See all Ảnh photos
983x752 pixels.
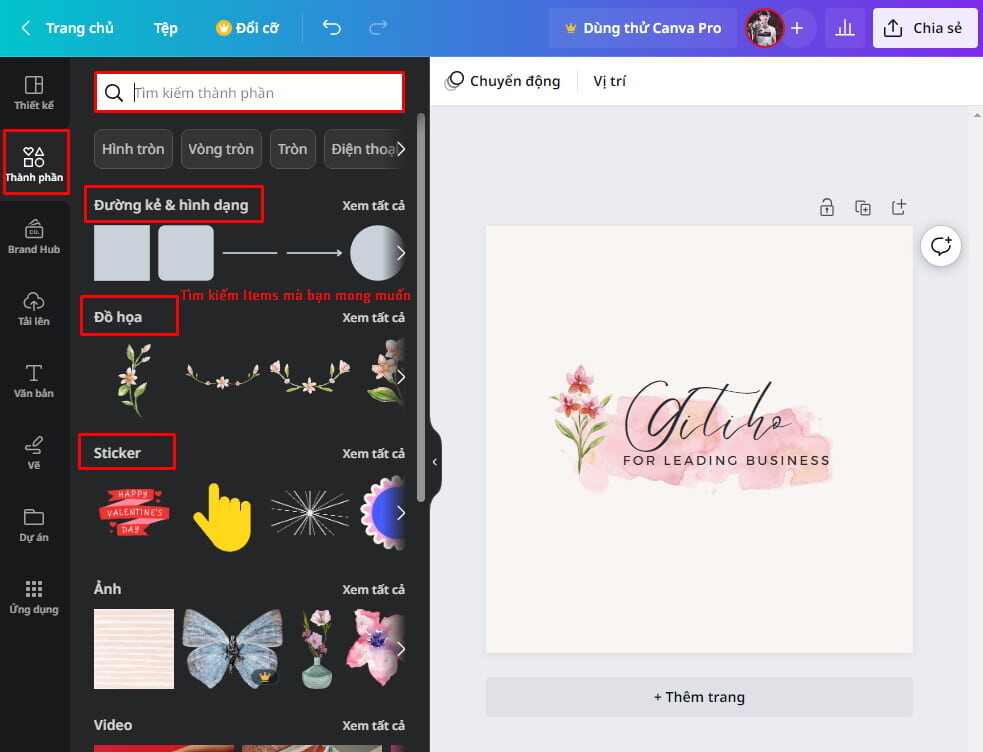[x=373, y=590]
